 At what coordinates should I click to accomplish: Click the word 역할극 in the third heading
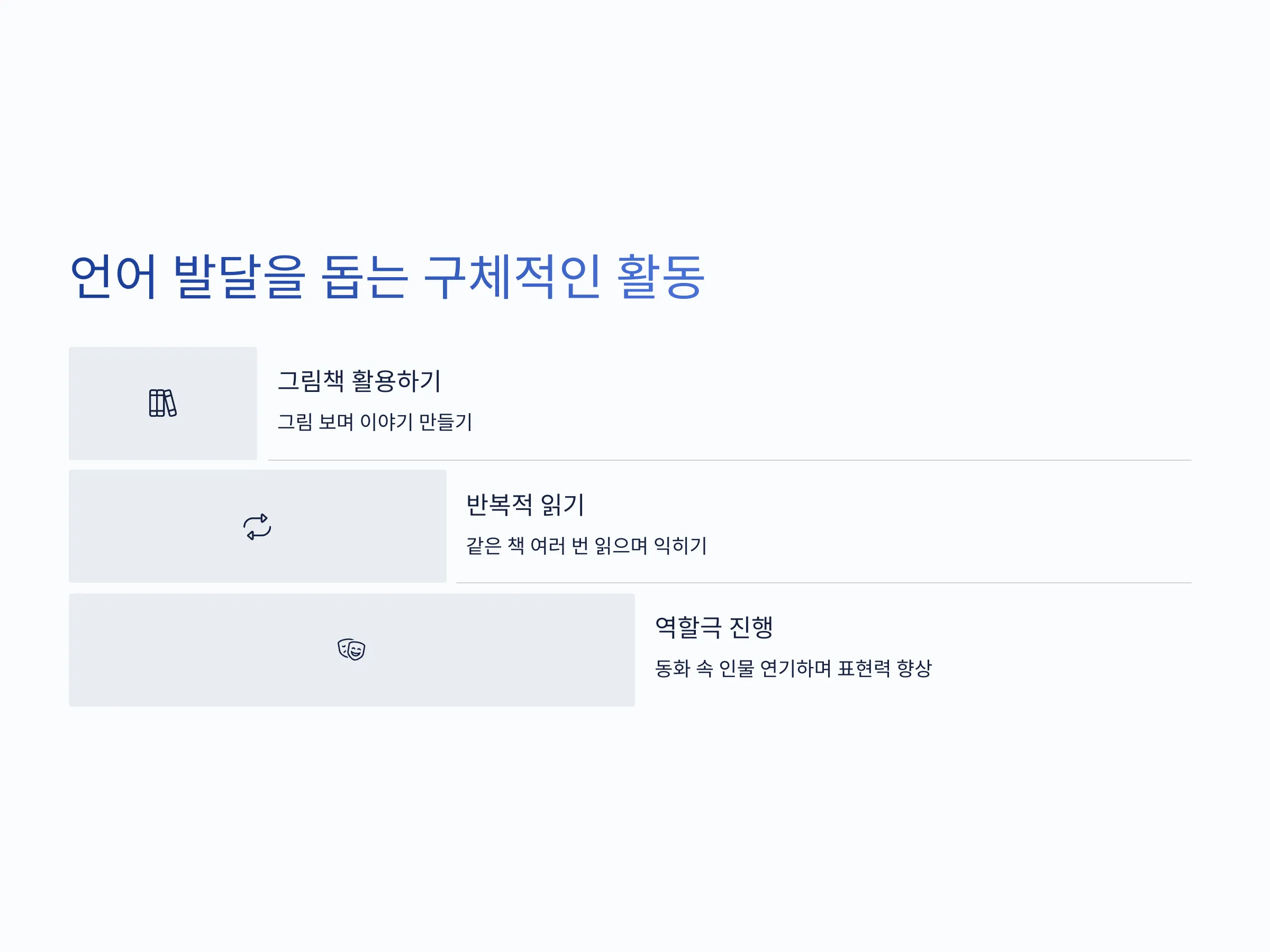688,627
